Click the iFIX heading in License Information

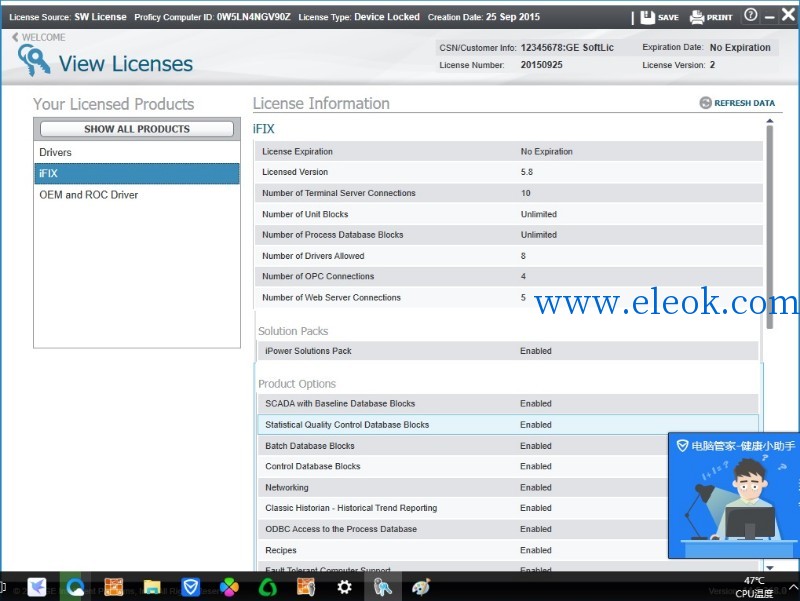(264, 129)
